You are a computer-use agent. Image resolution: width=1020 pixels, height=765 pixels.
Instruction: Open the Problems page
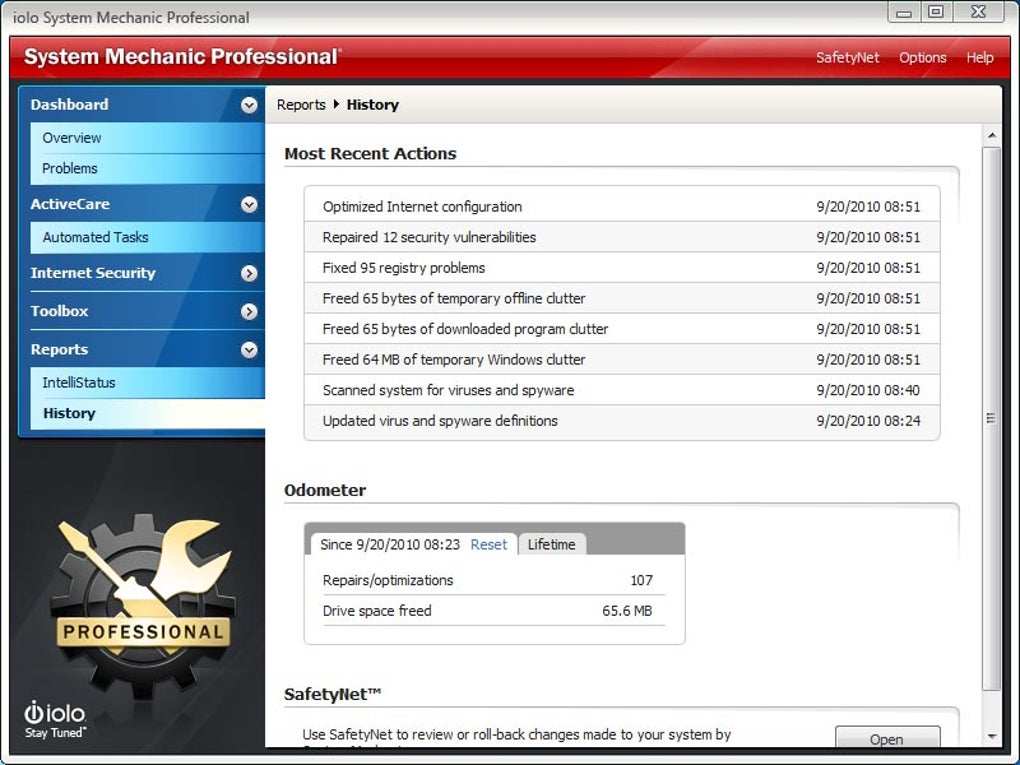click(147, 168)
